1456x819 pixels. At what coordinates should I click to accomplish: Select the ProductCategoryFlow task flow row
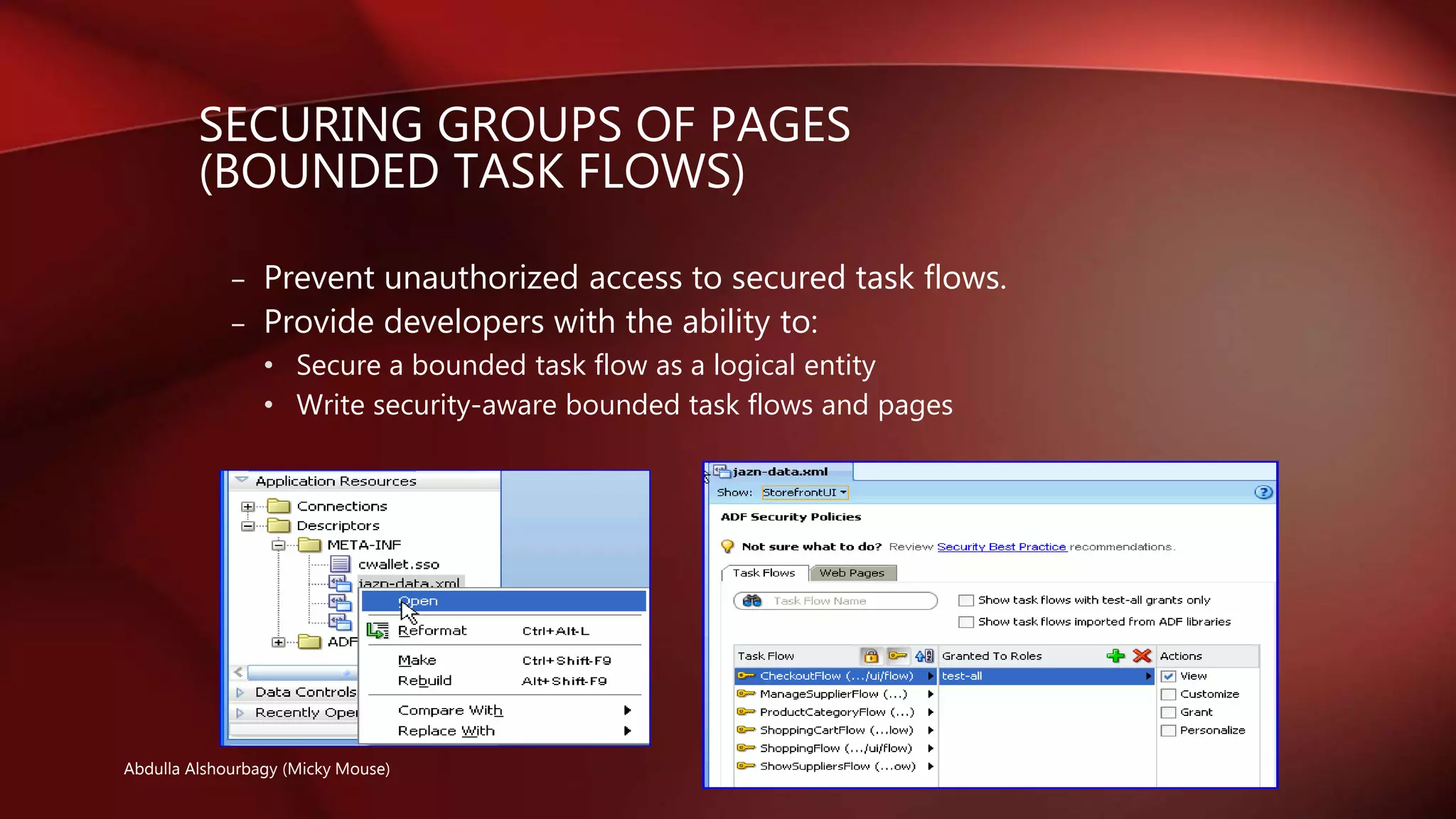pyautogui.click(x=835, y=712)
